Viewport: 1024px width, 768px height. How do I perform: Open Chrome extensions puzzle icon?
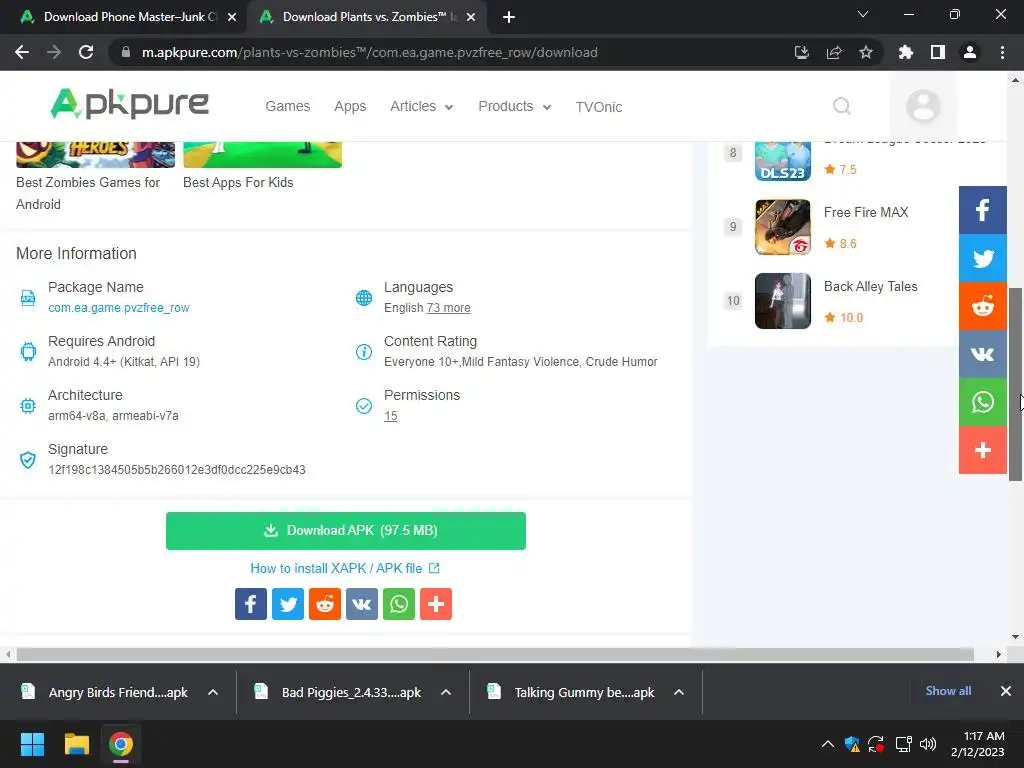pos(905,52)
